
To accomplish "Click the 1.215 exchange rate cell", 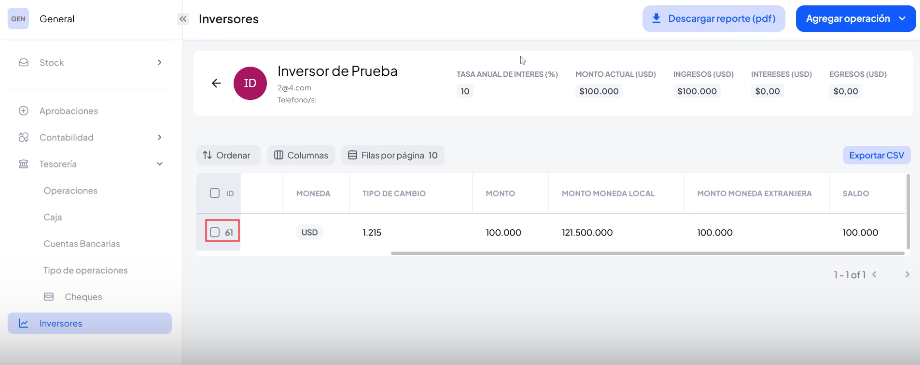I will 372,232.
